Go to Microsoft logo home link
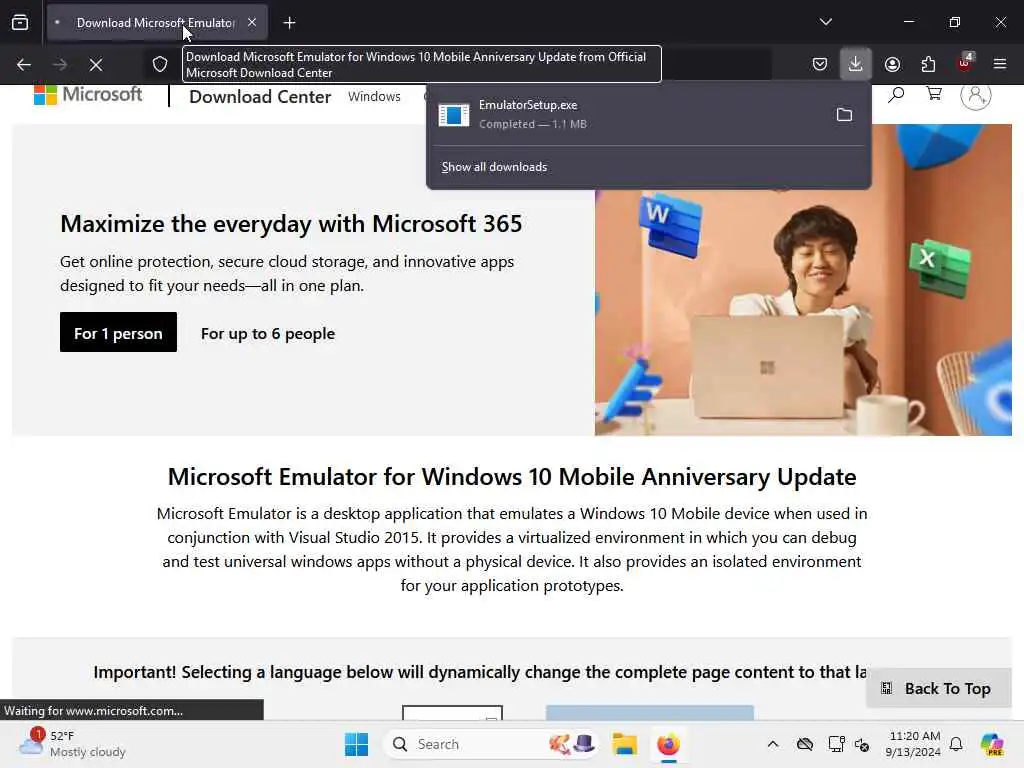Image resolution: width=1024 pixels, height=768 pixels. [x=88, y=95]
